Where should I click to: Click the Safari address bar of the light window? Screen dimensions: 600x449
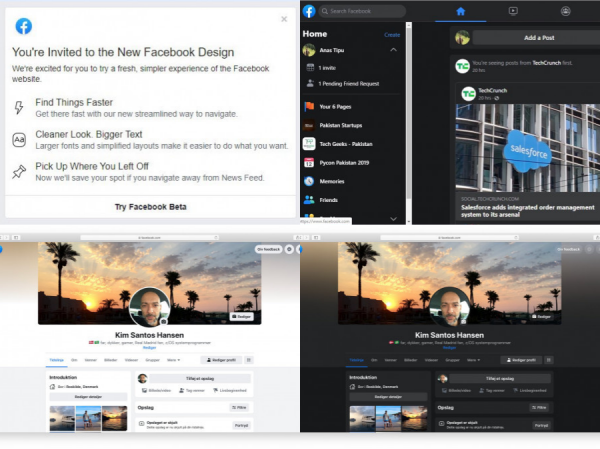[x=149, y=238]
